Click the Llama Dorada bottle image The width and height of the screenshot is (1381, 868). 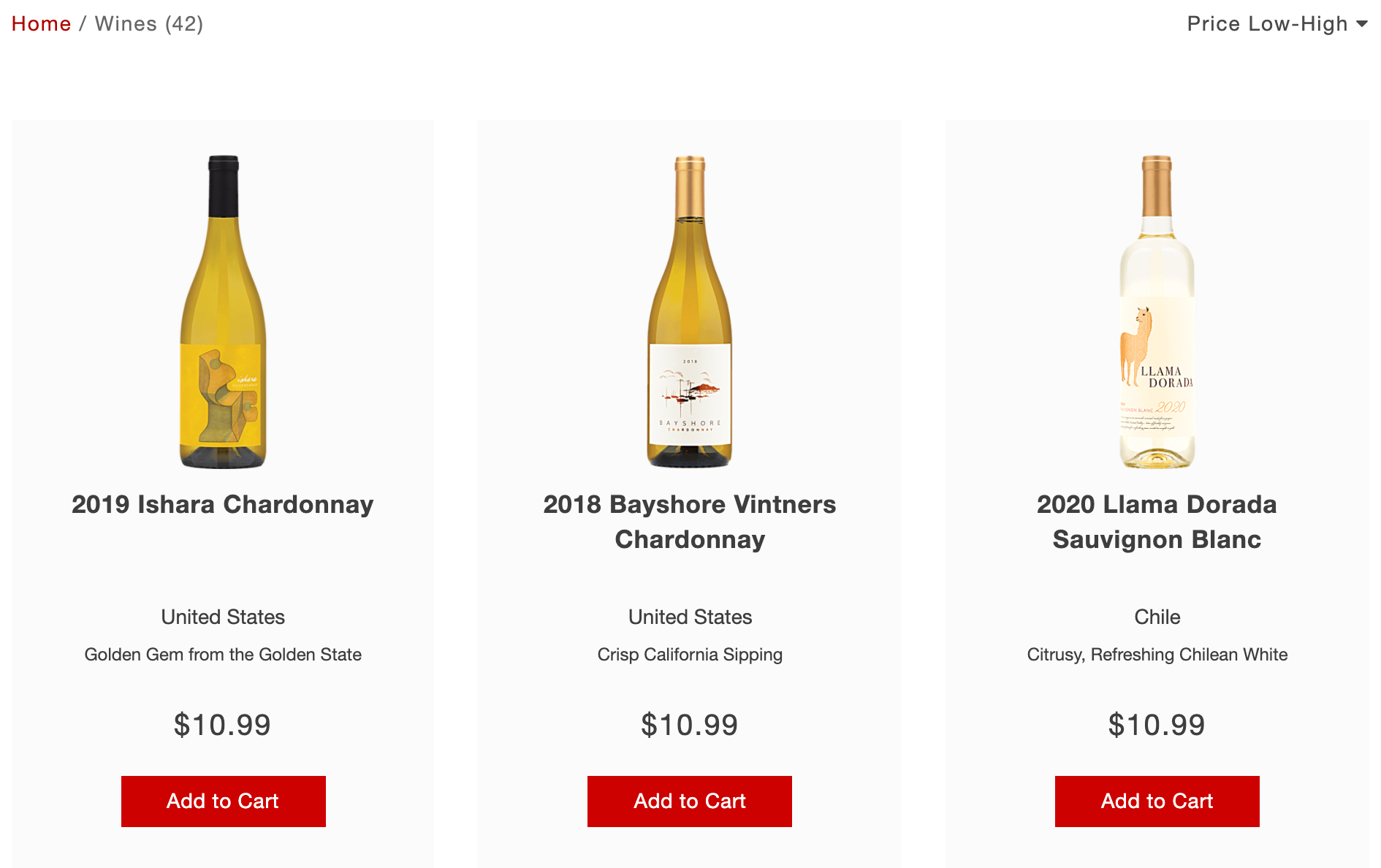(x=1157, y=307)
